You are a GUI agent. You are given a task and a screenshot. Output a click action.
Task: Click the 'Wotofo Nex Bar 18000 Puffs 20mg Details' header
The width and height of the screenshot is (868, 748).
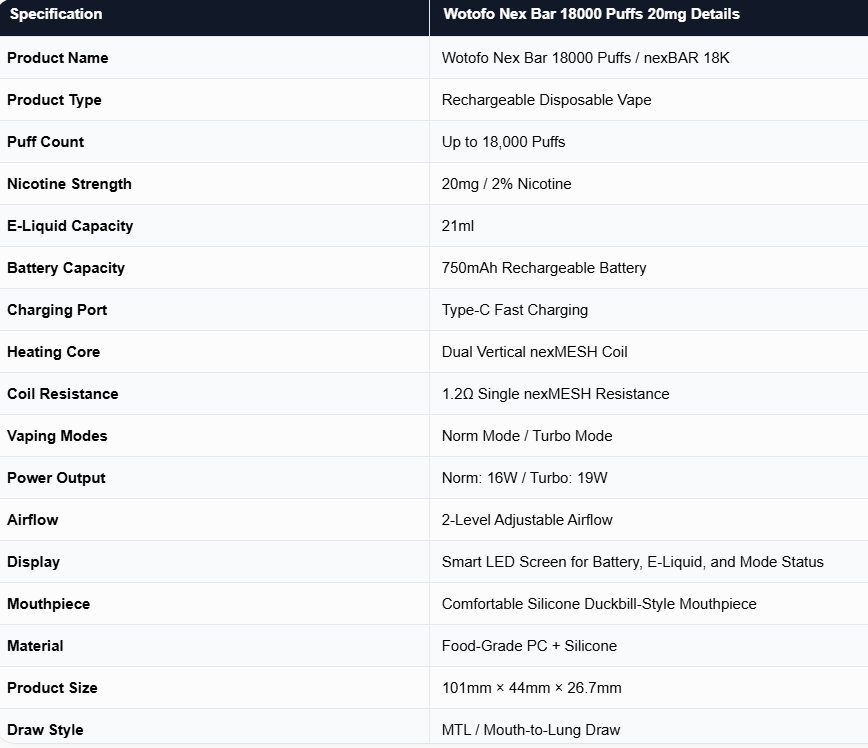(x=591, y=14)
